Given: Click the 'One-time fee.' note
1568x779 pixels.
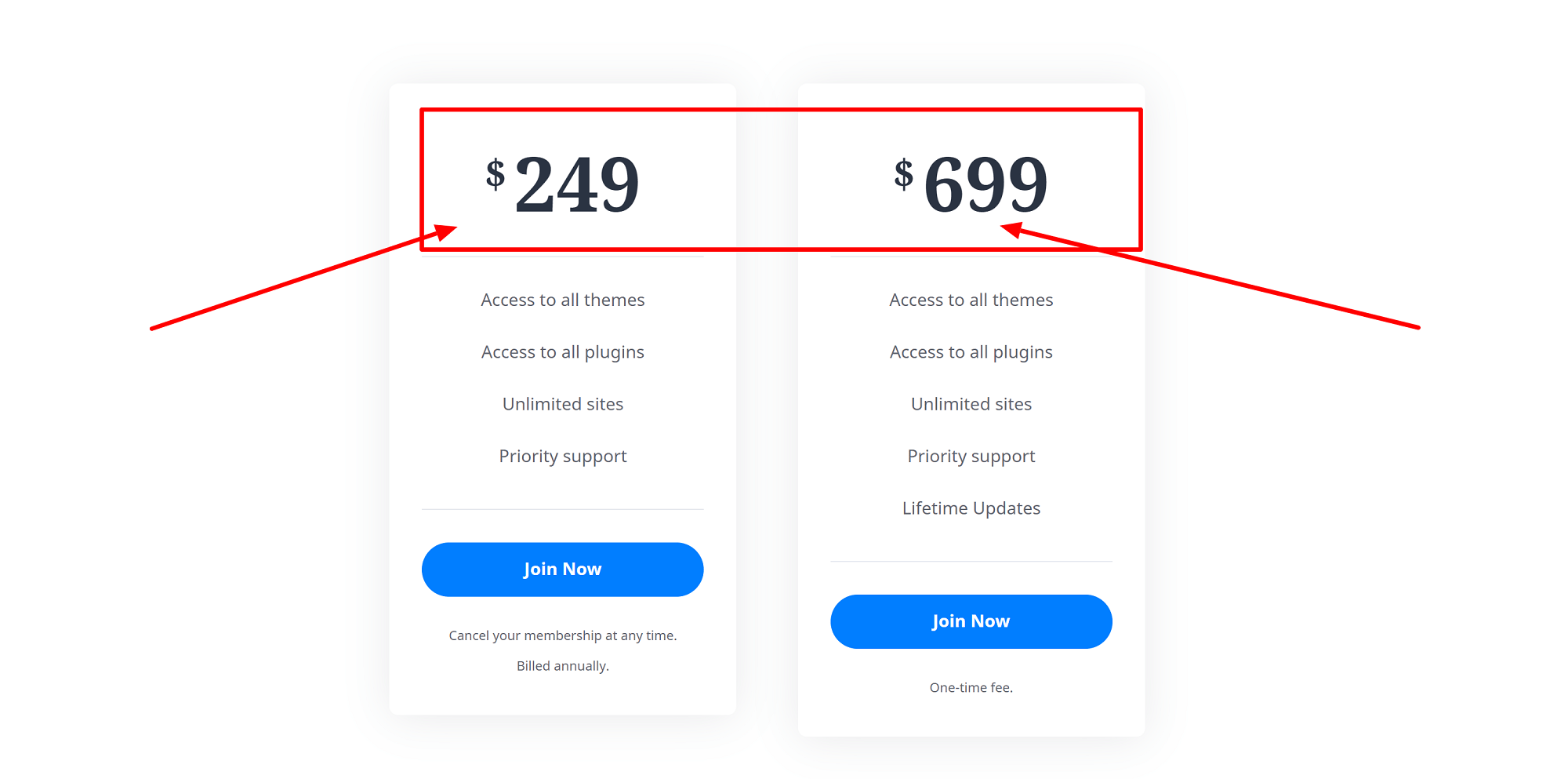Looking at the screenshot, I should pos(971,688).
